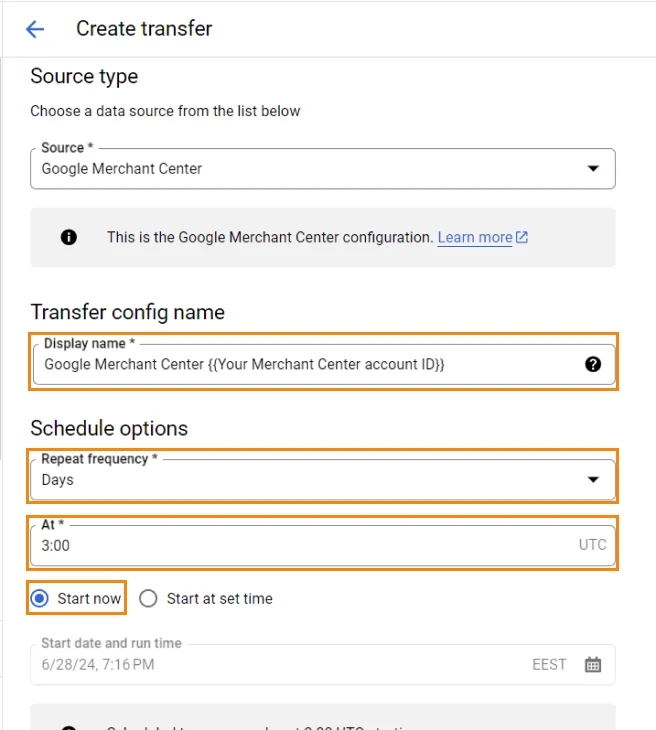
Task: Go back using the blue arrow
Action: pyautogui.click(x=35, y=29)
